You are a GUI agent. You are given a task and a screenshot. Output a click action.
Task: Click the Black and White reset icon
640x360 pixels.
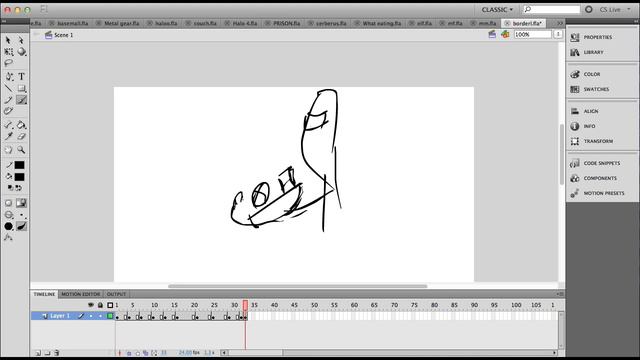10,188
